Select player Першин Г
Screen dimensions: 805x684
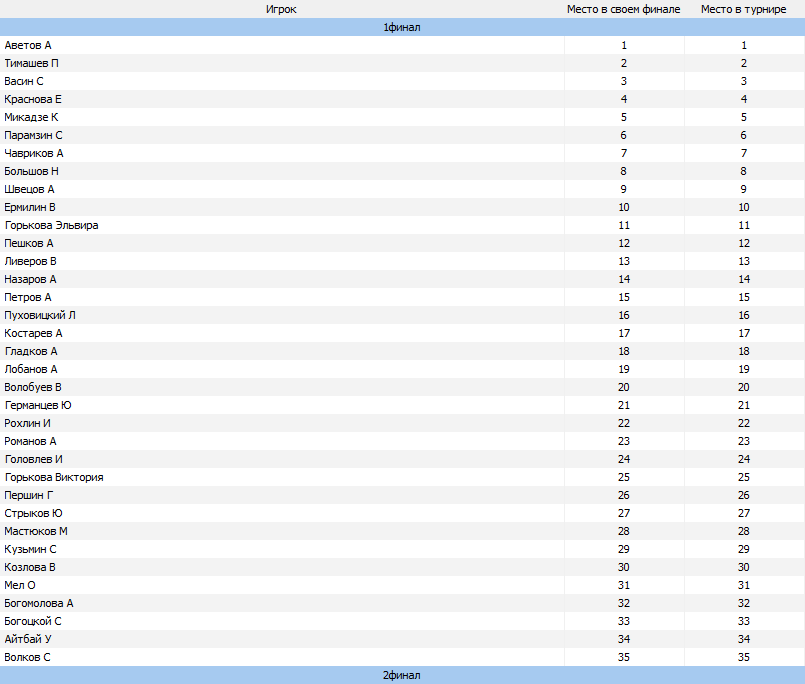[x=29, y=495]
